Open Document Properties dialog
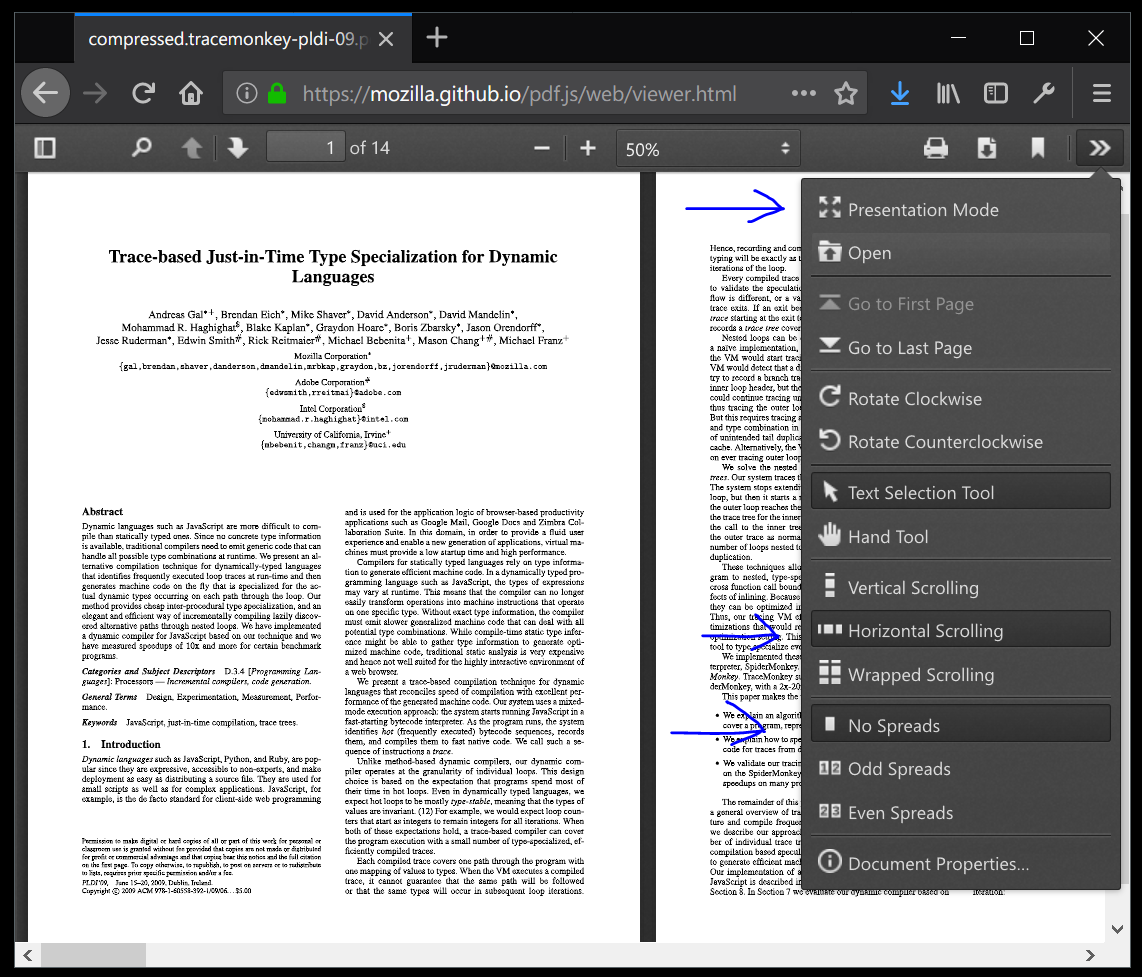This screenshot has width=1142, height=977. pos(961,863)
